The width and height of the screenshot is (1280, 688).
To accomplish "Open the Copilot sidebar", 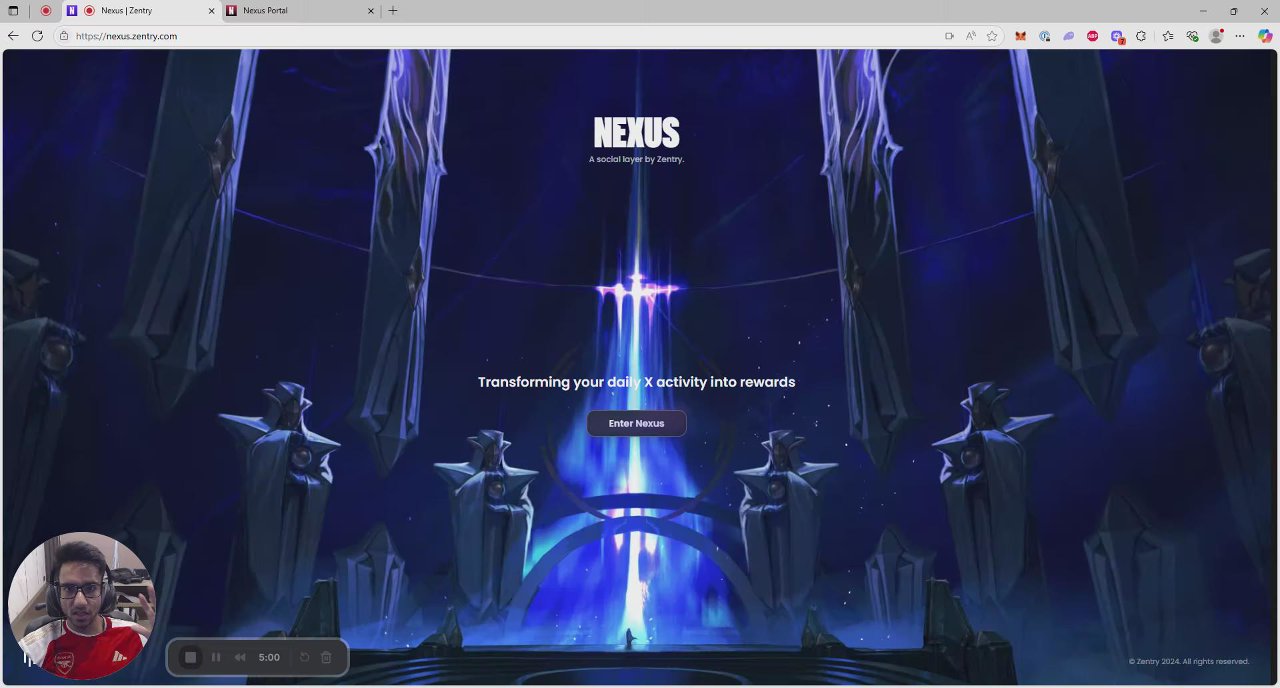I will tap(1265, 36).
